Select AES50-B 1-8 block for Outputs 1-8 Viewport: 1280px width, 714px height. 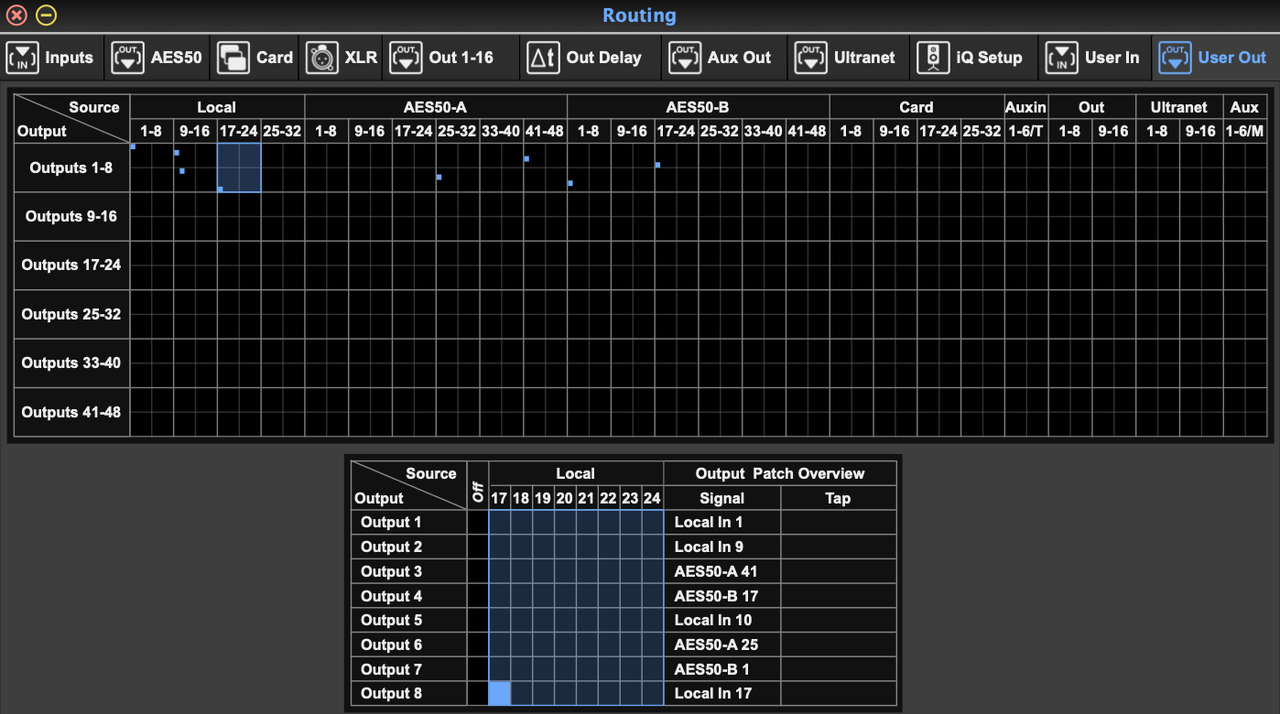[589, 167]
